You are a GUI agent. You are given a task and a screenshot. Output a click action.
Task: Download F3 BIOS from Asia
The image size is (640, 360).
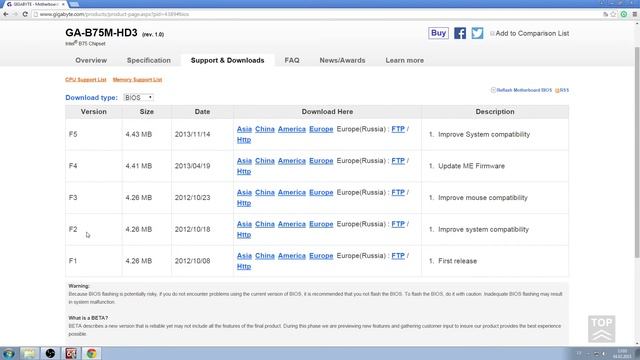[x=244, y=192]
